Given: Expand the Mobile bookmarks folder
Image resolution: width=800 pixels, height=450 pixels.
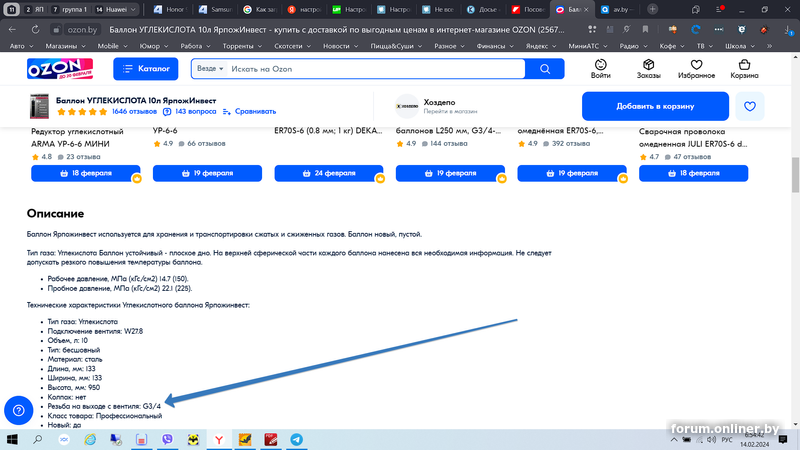Looking at the screenshot, I should [113, 46].
